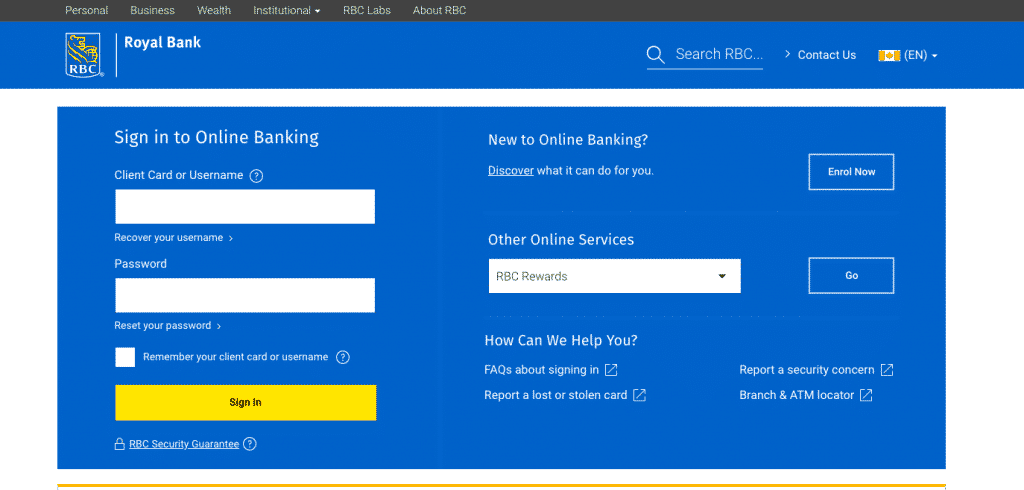
Task: Click chevron before Contact Us
Action: (x=788, y=54)
